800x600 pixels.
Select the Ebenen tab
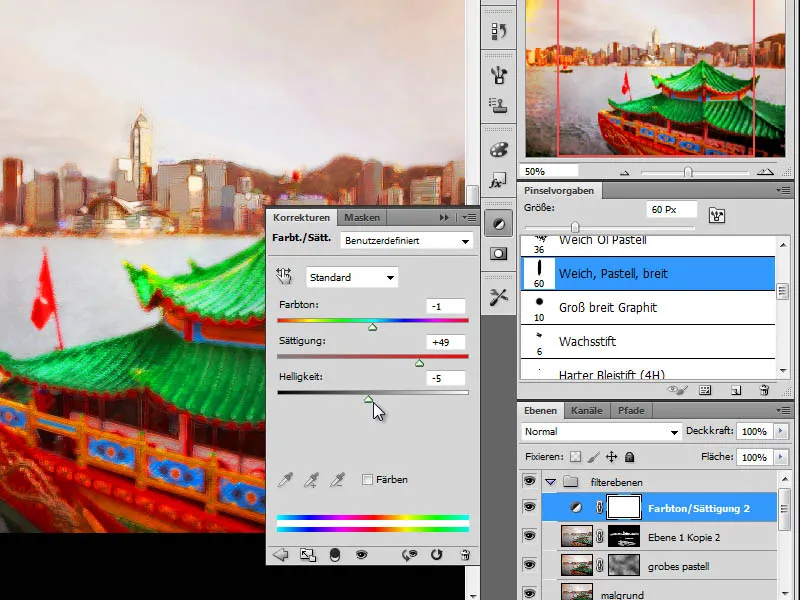pos(540,411)
